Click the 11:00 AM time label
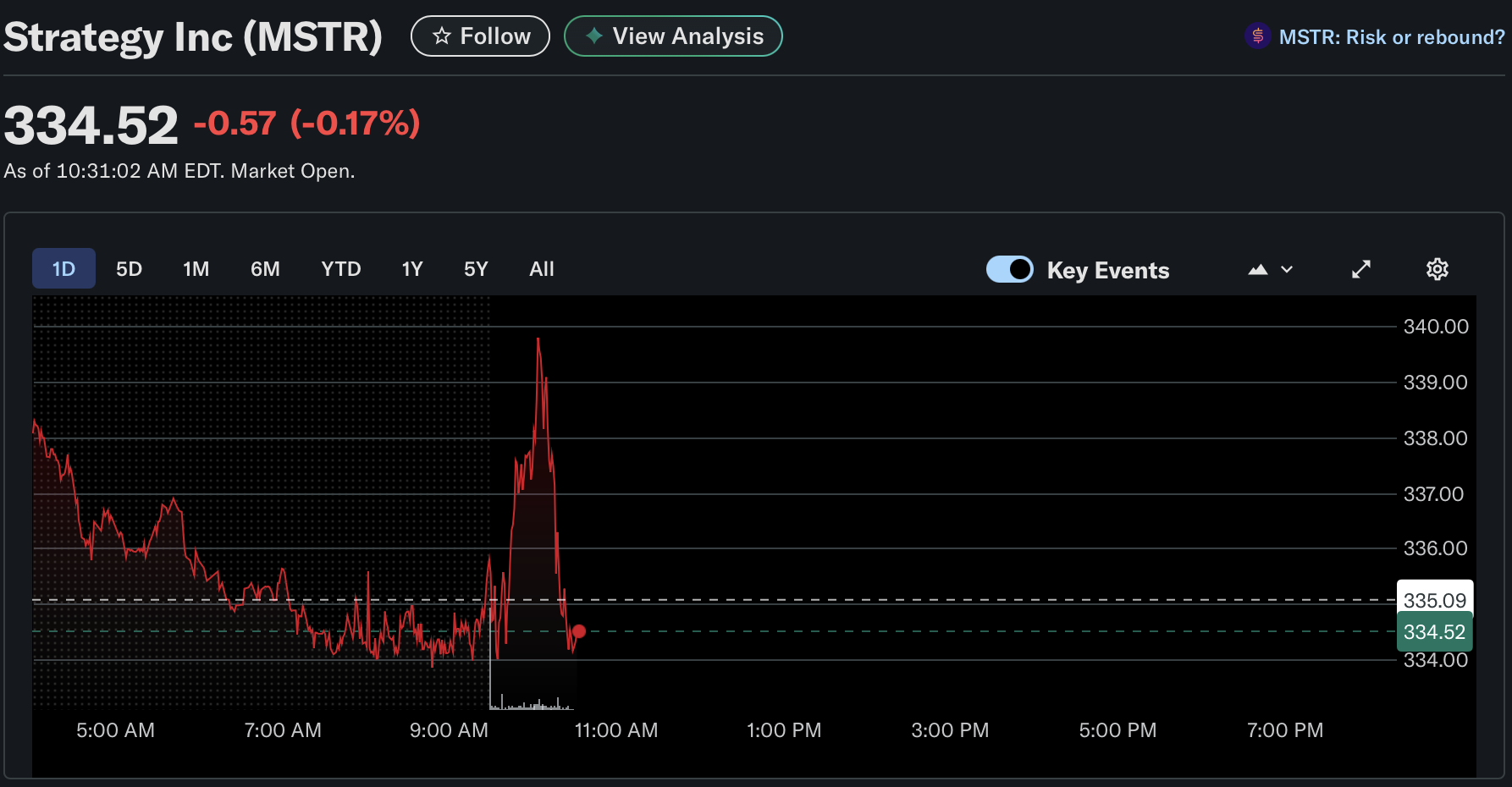 616,730
